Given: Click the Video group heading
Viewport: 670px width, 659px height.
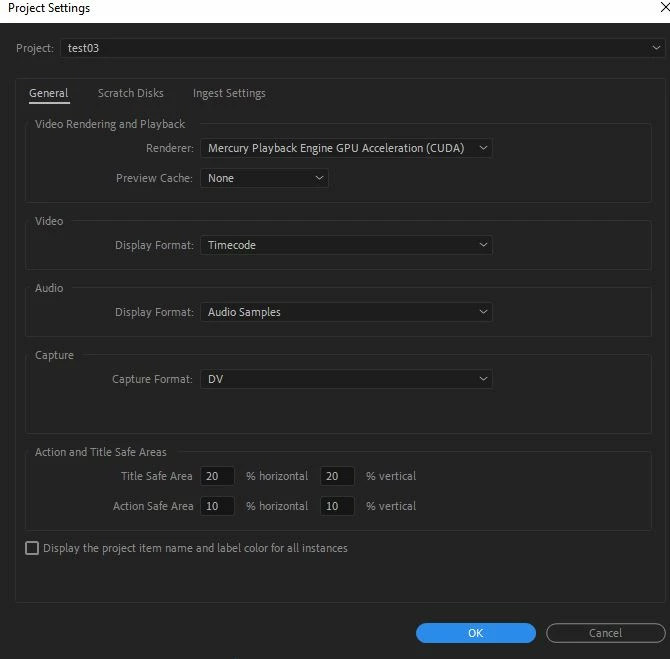Looking at the screenshot, I should tap(49, 221).
